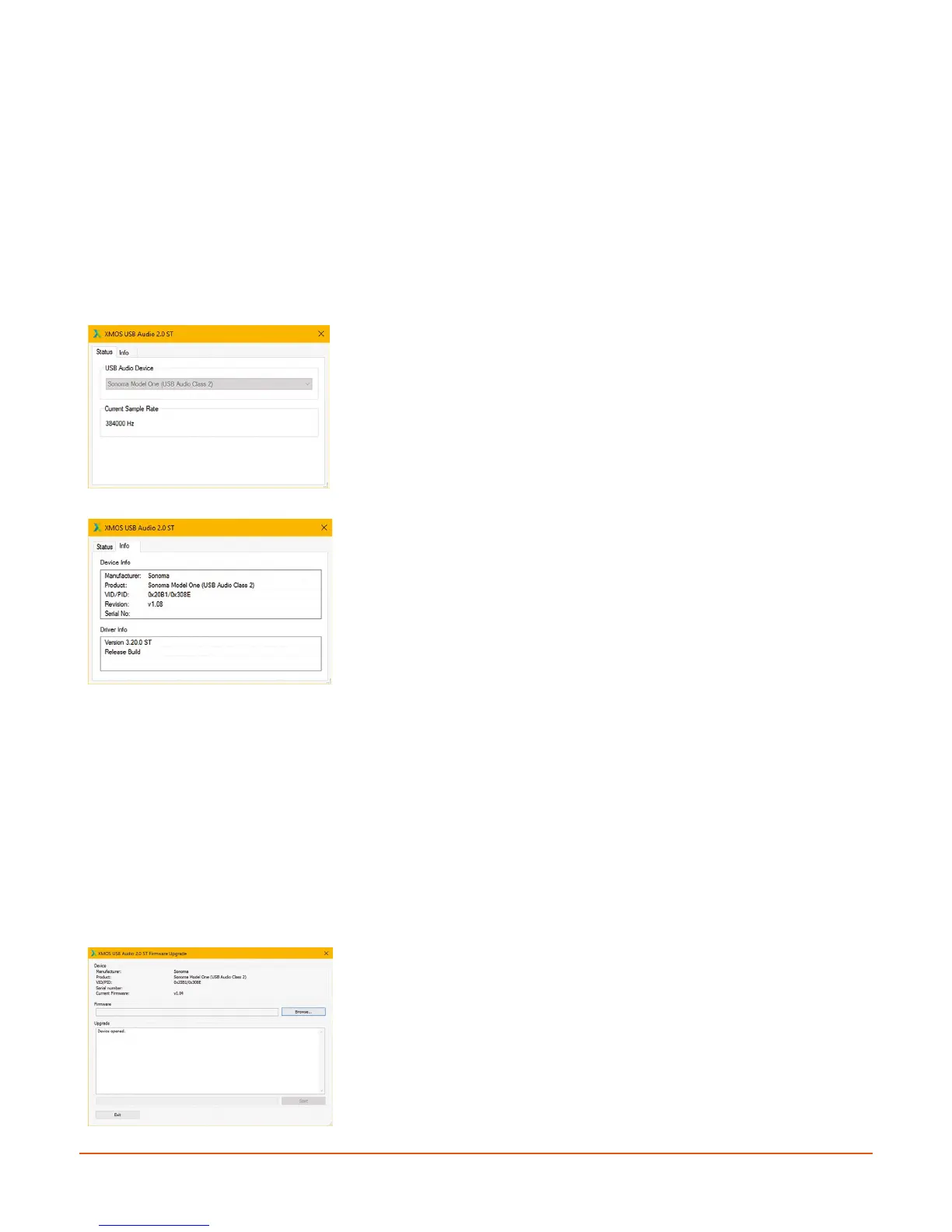952x1232 pixels.
Task: Open the Sonoma Model One USB Audio Device dropdown
Action: coord(209,384)
